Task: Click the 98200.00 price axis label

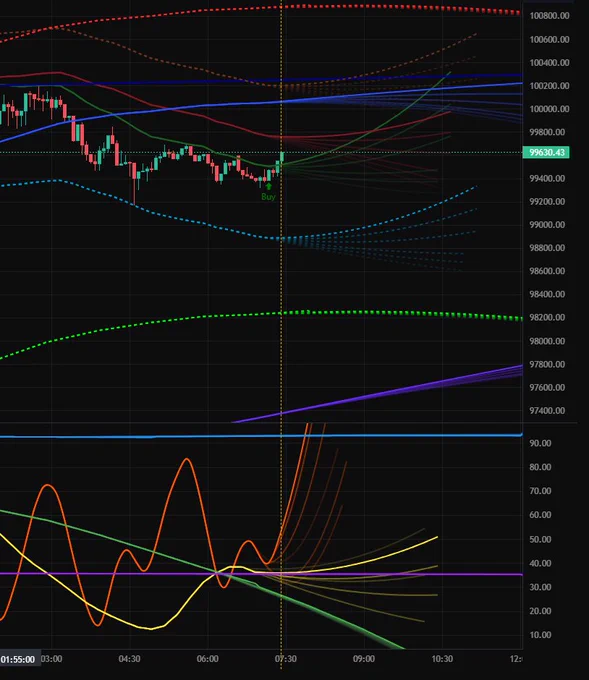Action: coord(549,317)
